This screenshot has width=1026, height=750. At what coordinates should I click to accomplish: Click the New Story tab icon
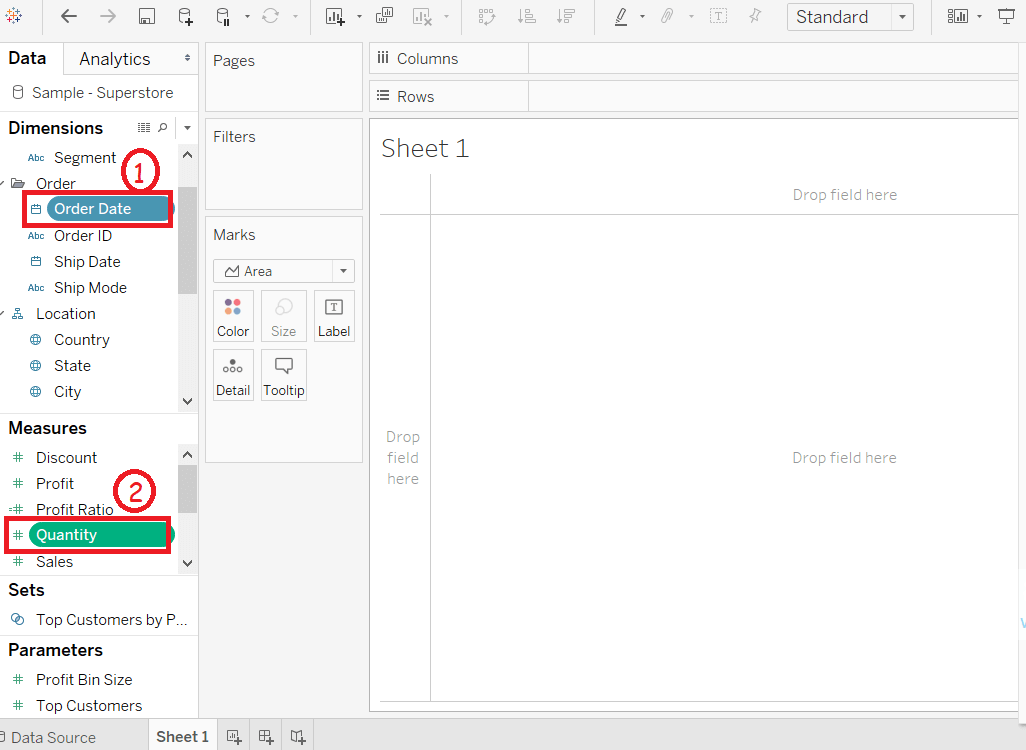point(298,737)
